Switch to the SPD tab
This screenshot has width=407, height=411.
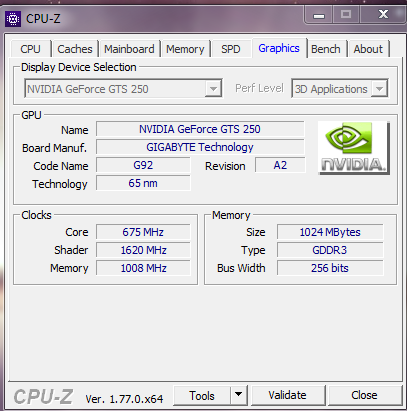(x=231, y=49)
